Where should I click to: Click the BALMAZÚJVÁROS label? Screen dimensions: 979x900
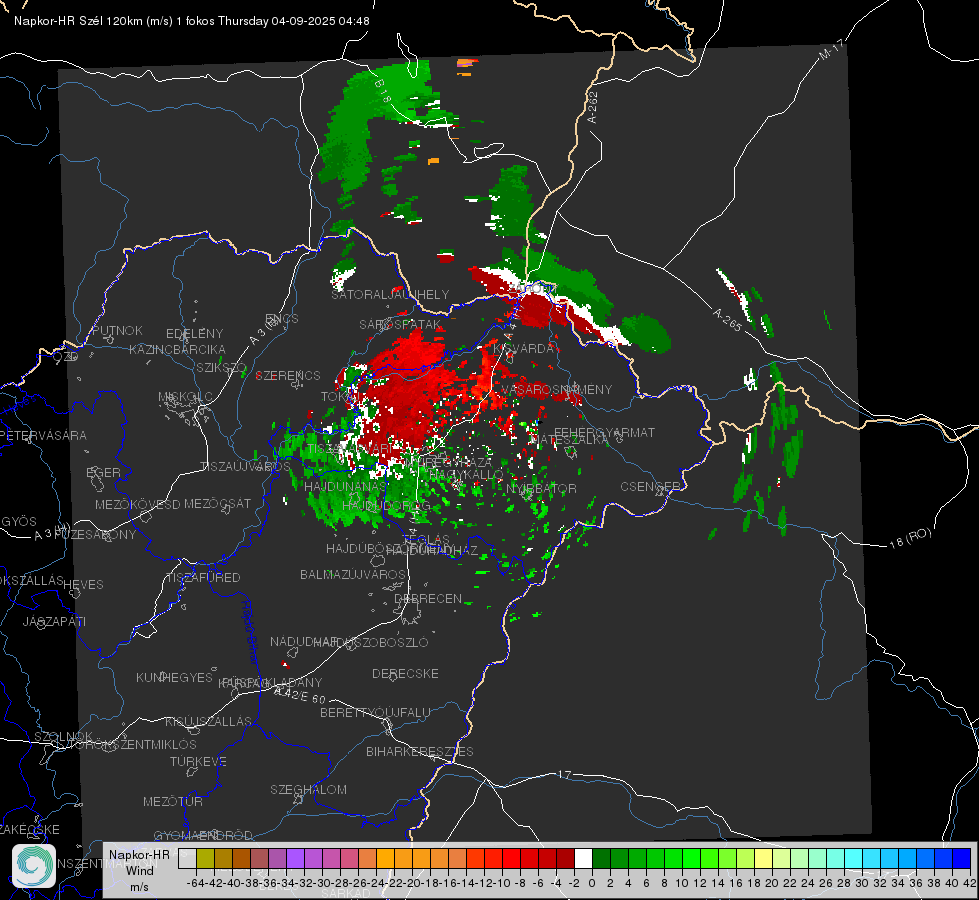[x=353, y=574]
